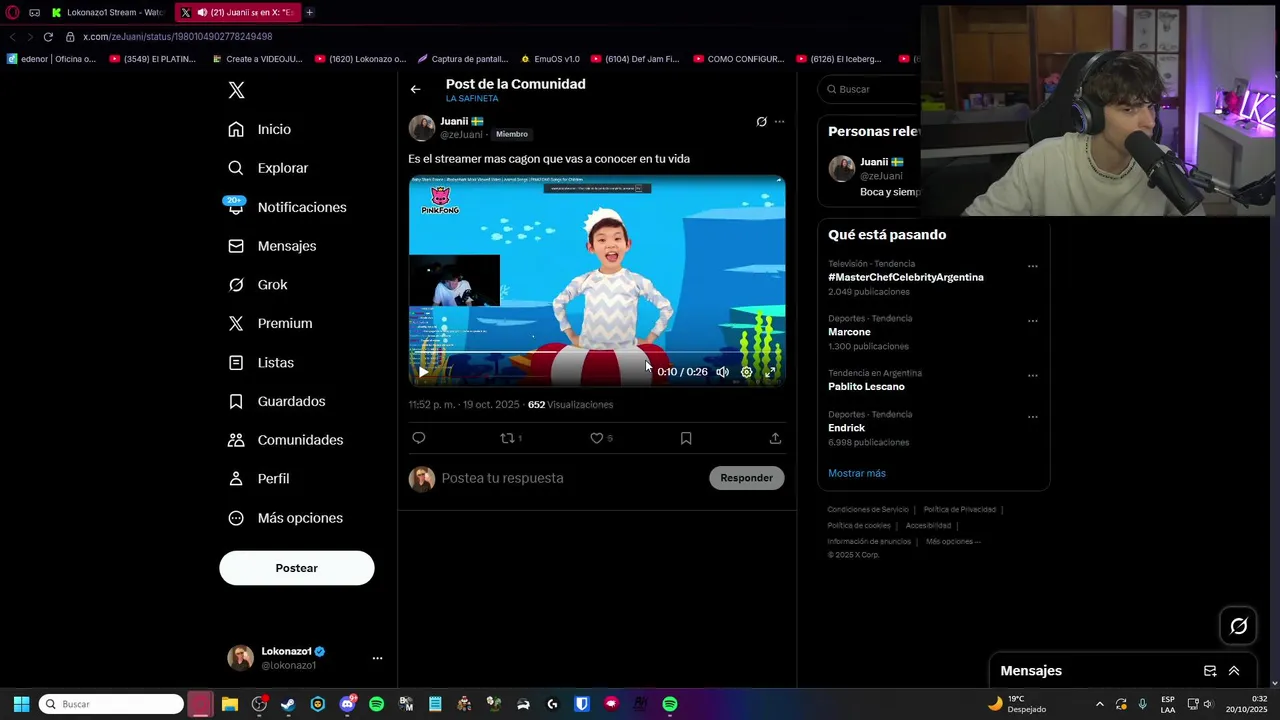
Task: Open Comunidades
Action: click(x=286, y=440)
